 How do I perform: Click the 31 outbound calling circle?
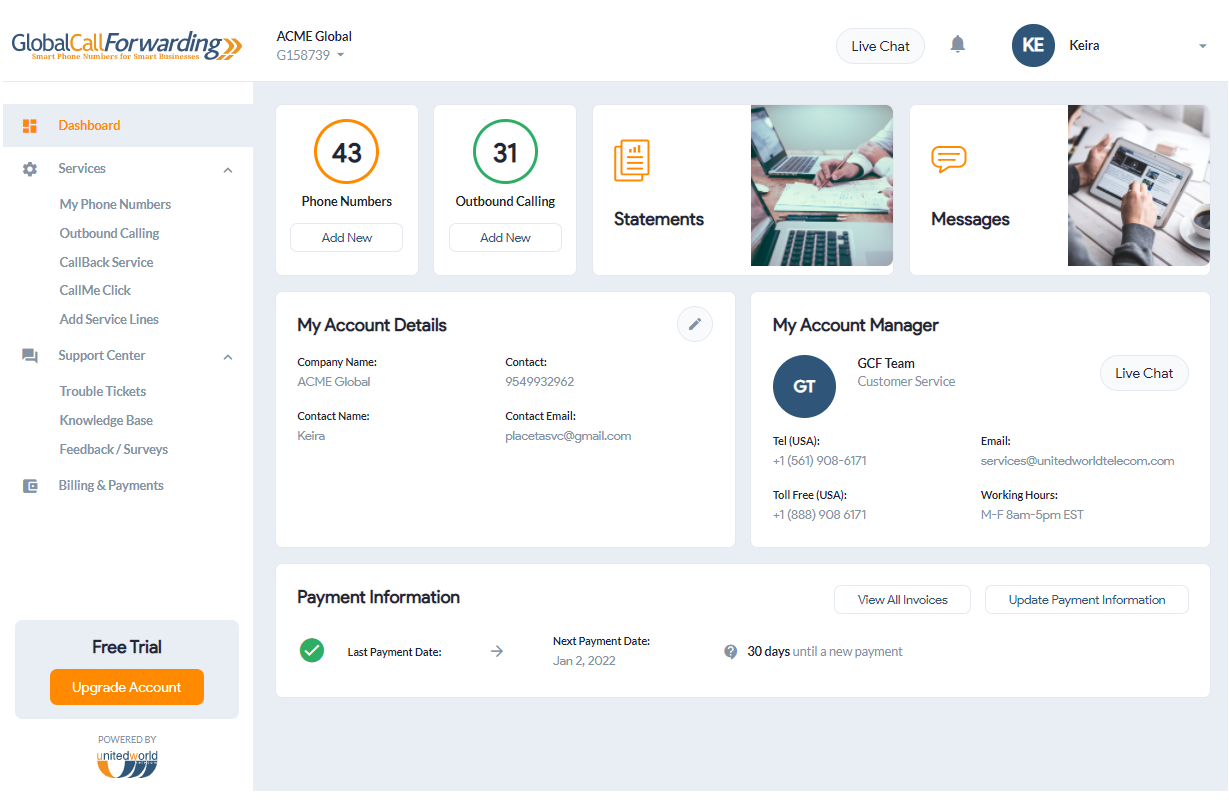[505, 152]
